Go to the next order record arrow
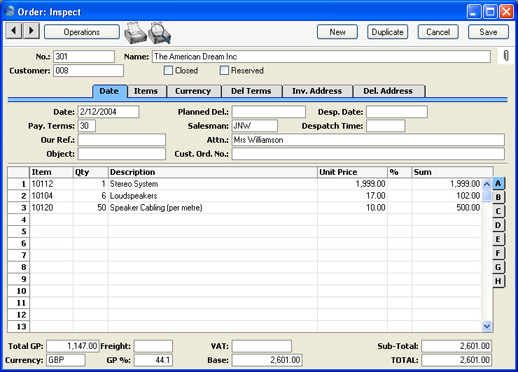This screenshot has width=518, height=372. [x=31, y=31]
